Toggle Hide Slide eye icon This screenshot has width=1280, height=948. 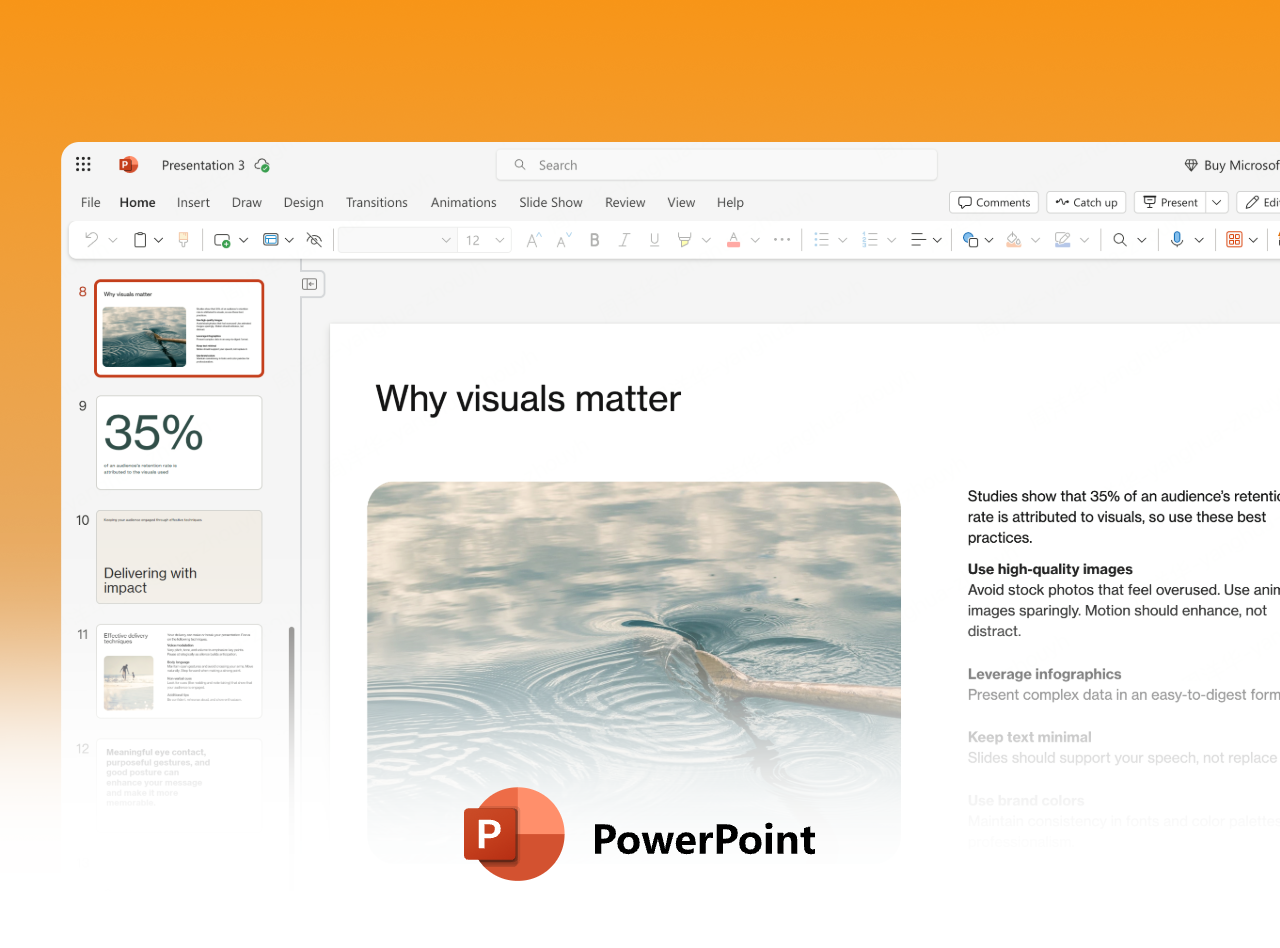(314, 240)
